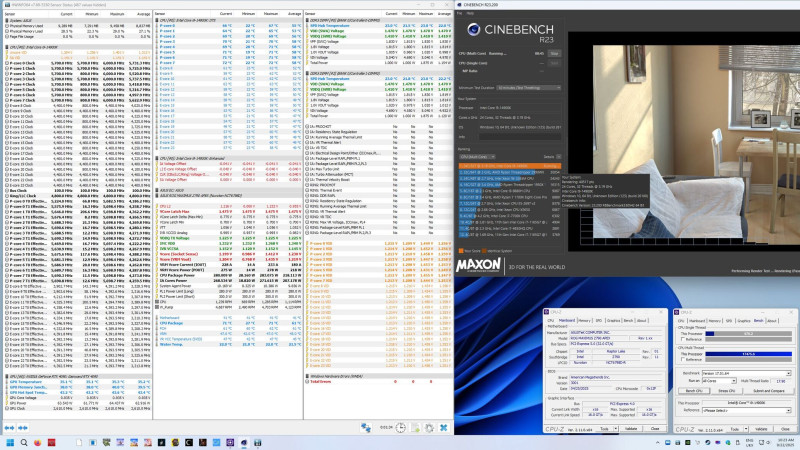Image resolution: width=800 pixels, height=450 pixels.
Task: Click the HWiNFO expand-right arrows icon
Action: 22,428
